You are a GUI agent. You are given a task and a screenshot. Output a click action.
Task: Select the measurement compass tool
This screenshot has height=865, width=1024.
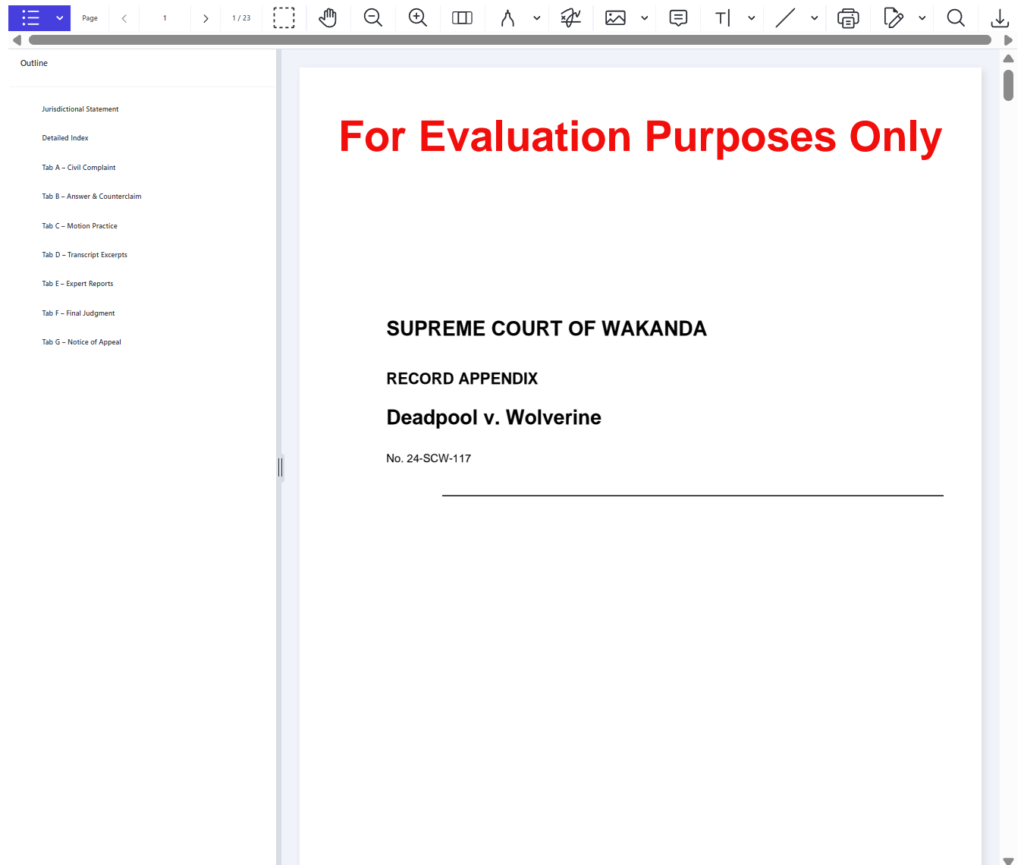507,18
